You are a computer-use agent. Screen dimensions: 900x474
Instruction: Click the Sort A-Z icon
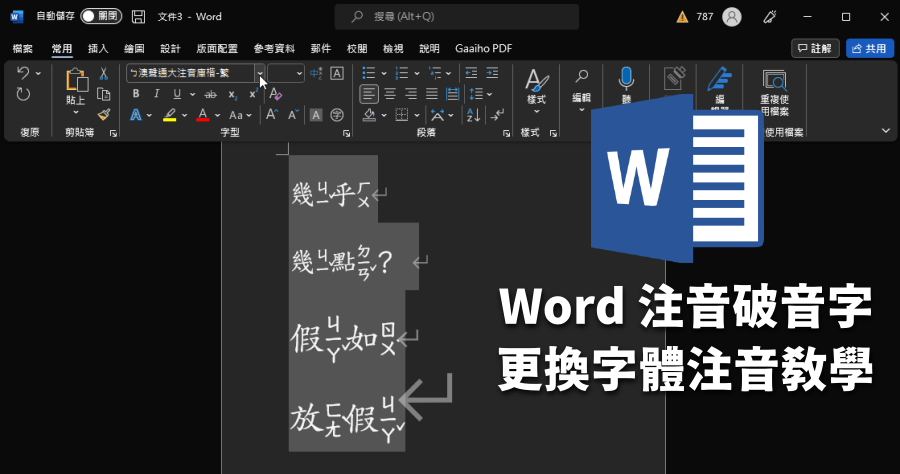474,115
